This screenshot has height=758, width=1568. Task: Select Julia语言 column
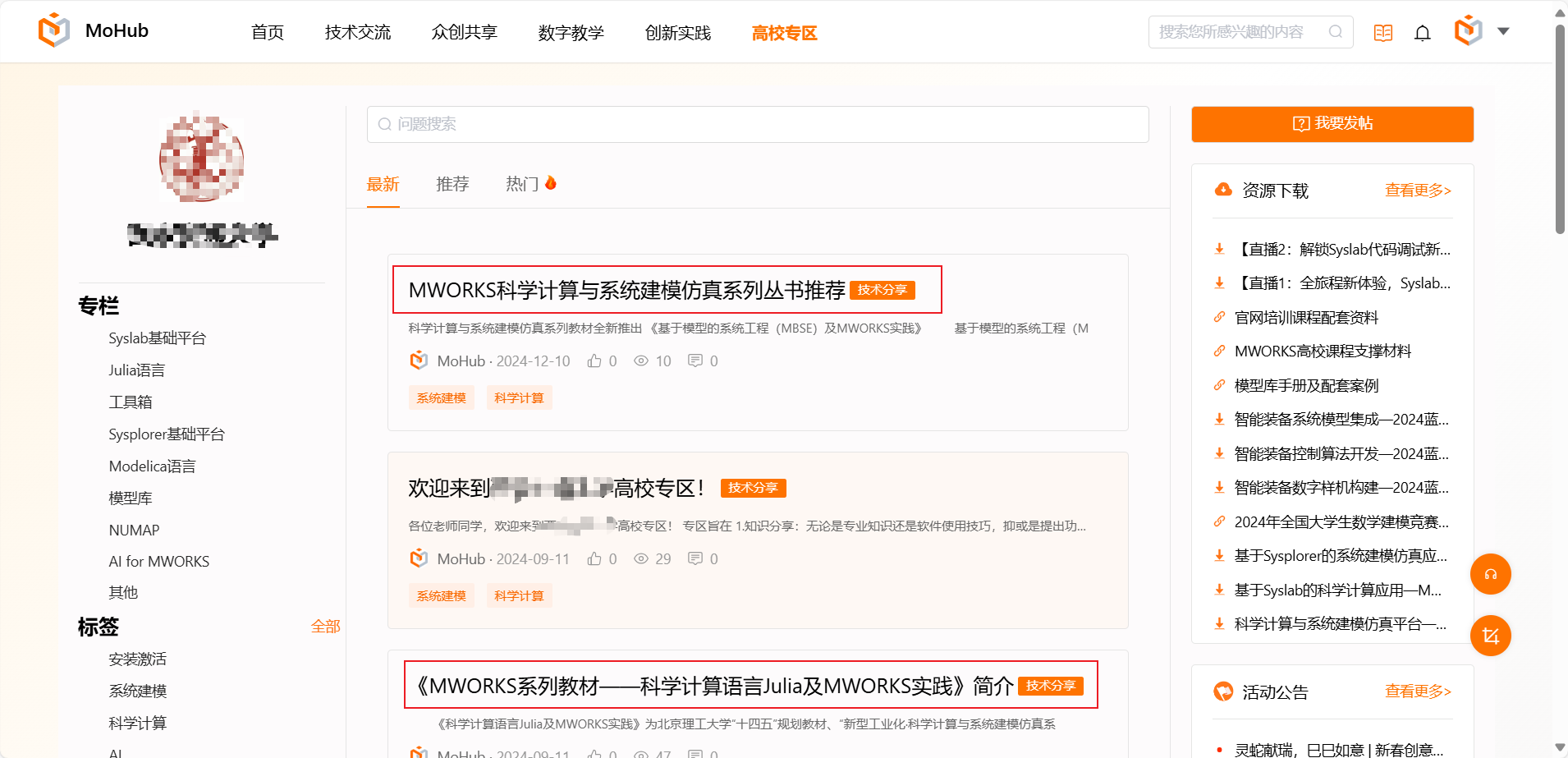point(137,370)
